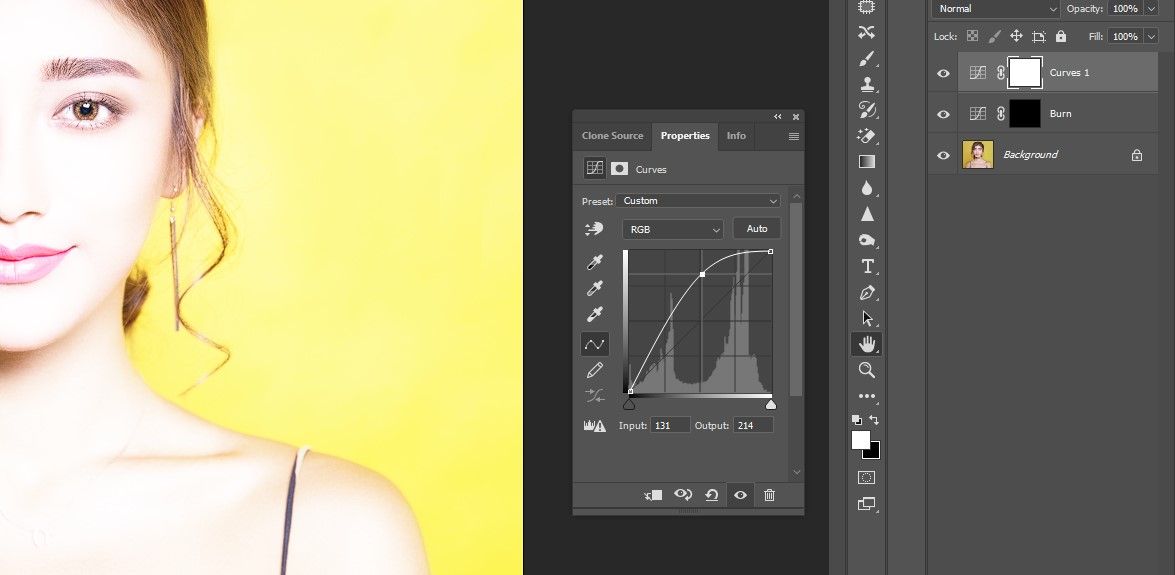Toggle Quick Mask mode
This screenshot has width=1175, height=575.
(866, 478)
